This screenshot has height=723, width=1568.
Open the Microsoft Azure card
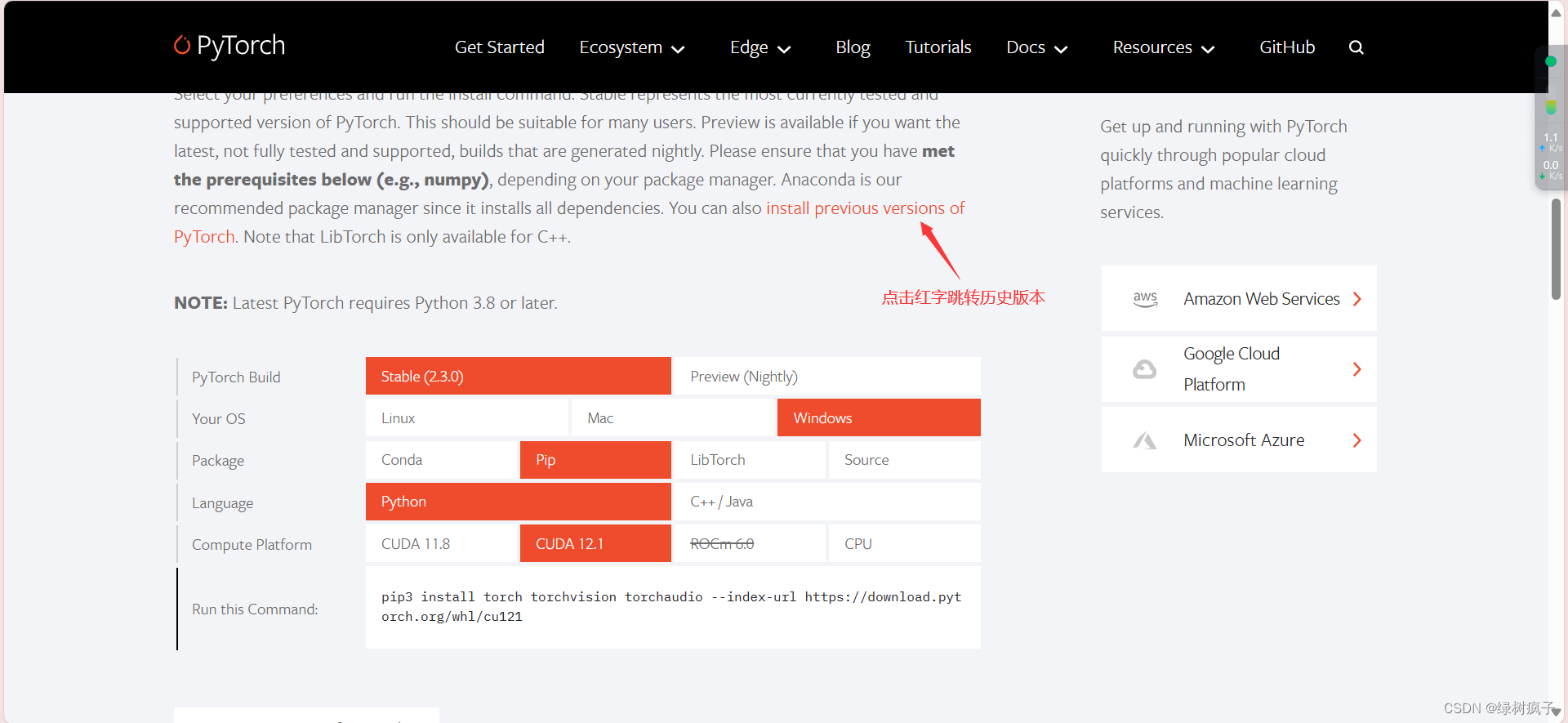(x=1239, y=440)
